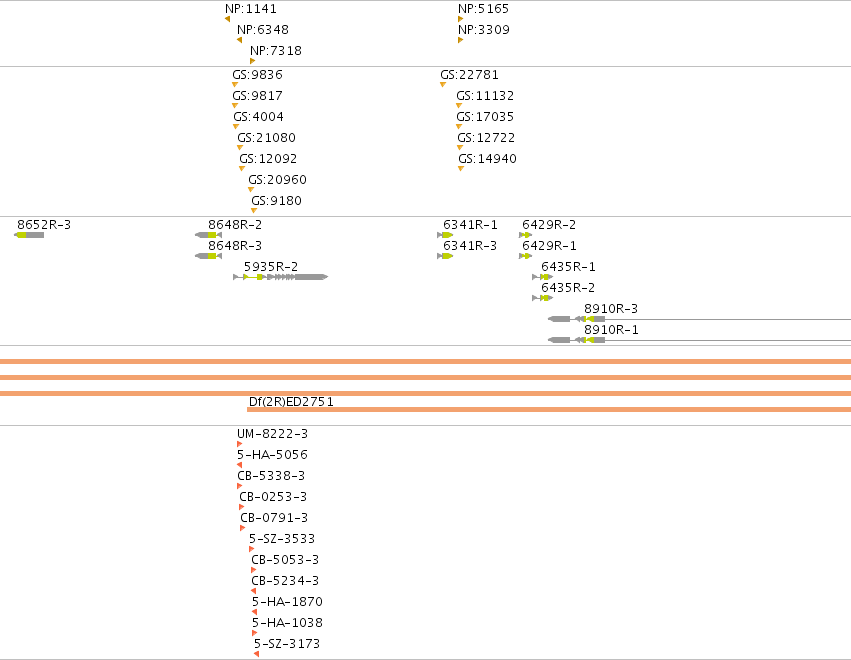The width and height of the screenshot is (851, 660).
Task: Select the GS:12092 insertion label
Action: coord(268,159)
